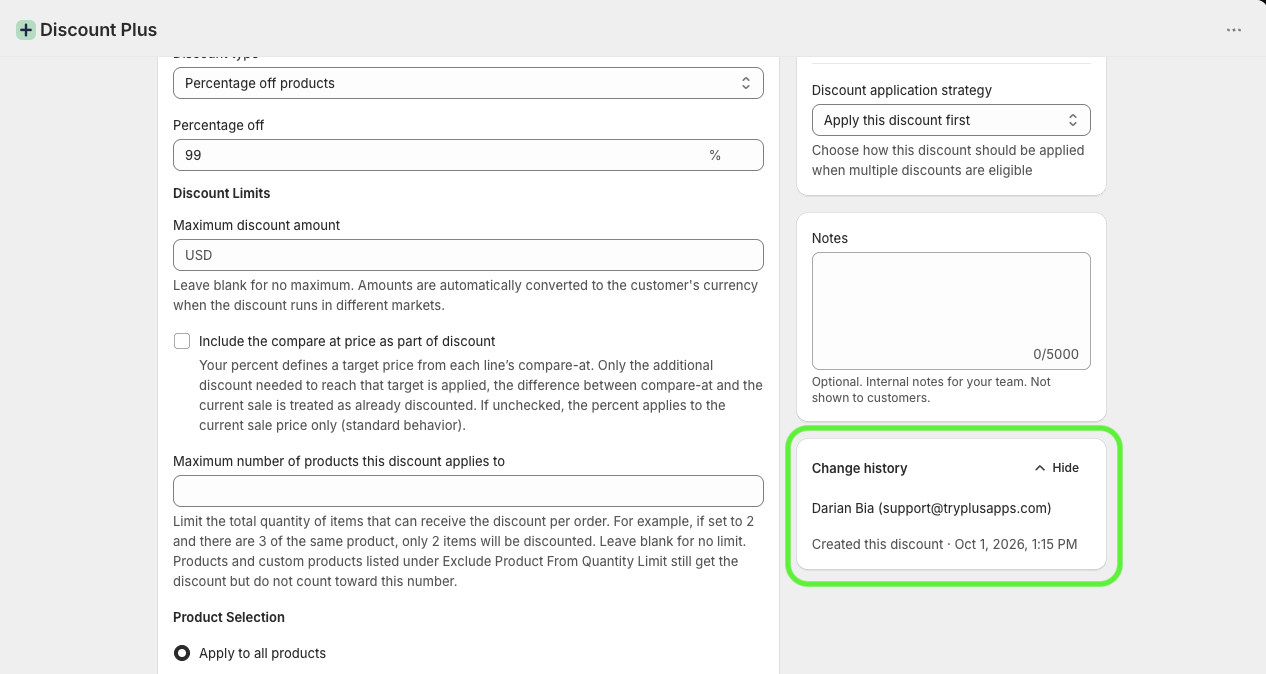
Task: Click the Product Selection heading
Action: 229,617
